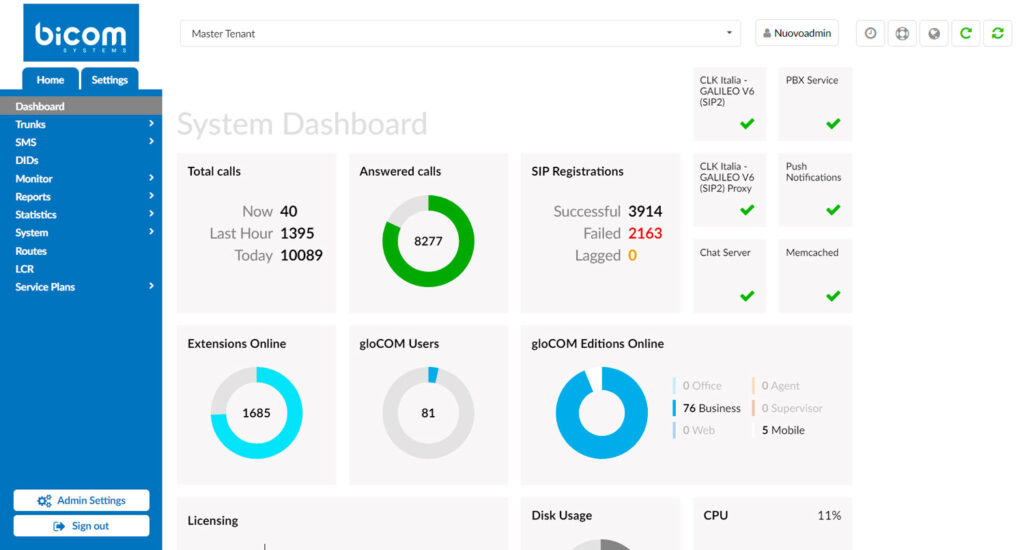Click the Today total calls value 10089
1024x550 pixels.
pos(301,255)
